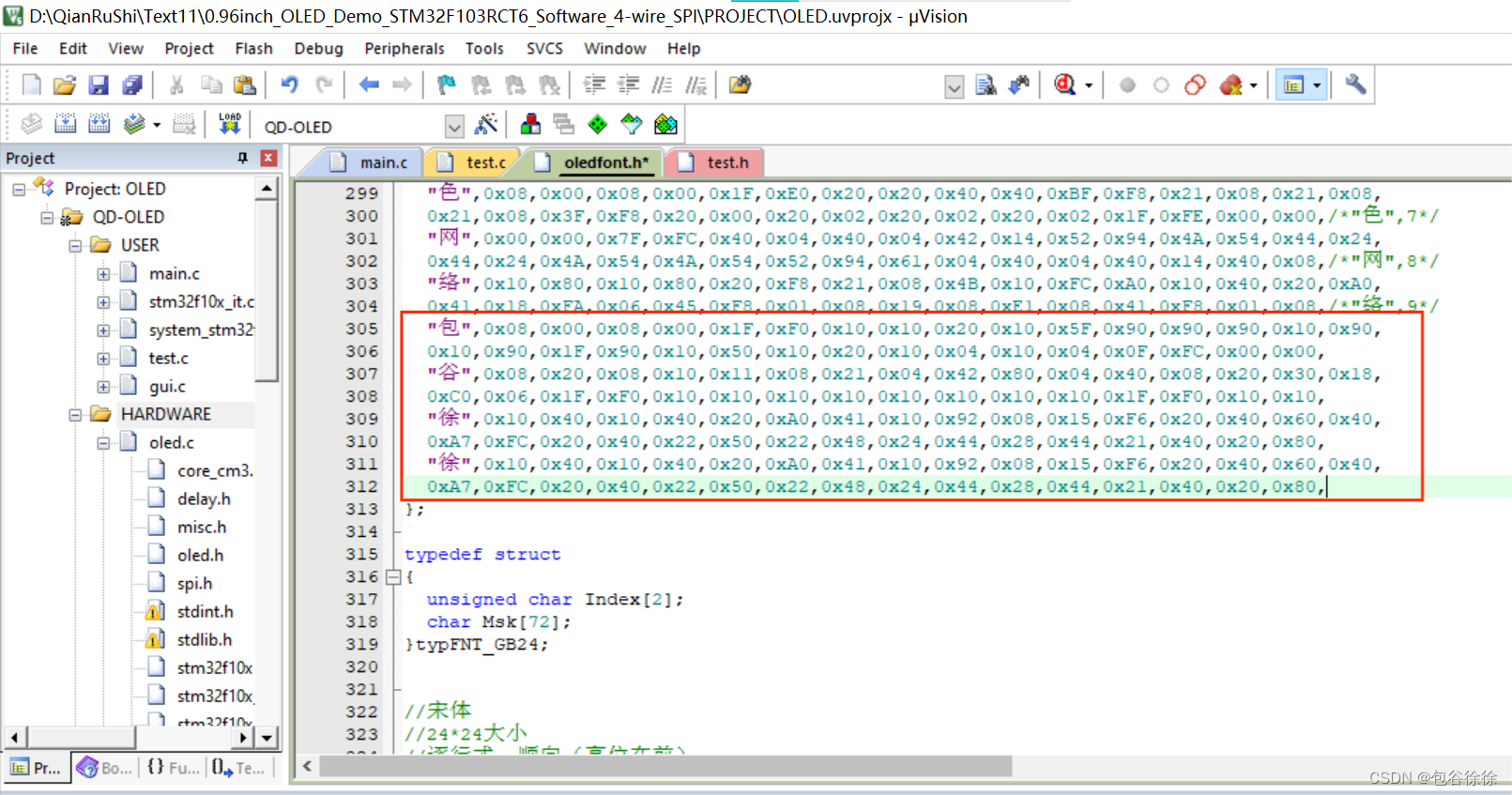
Task: Open Pack Installer icon
Action: coord(665,124)
